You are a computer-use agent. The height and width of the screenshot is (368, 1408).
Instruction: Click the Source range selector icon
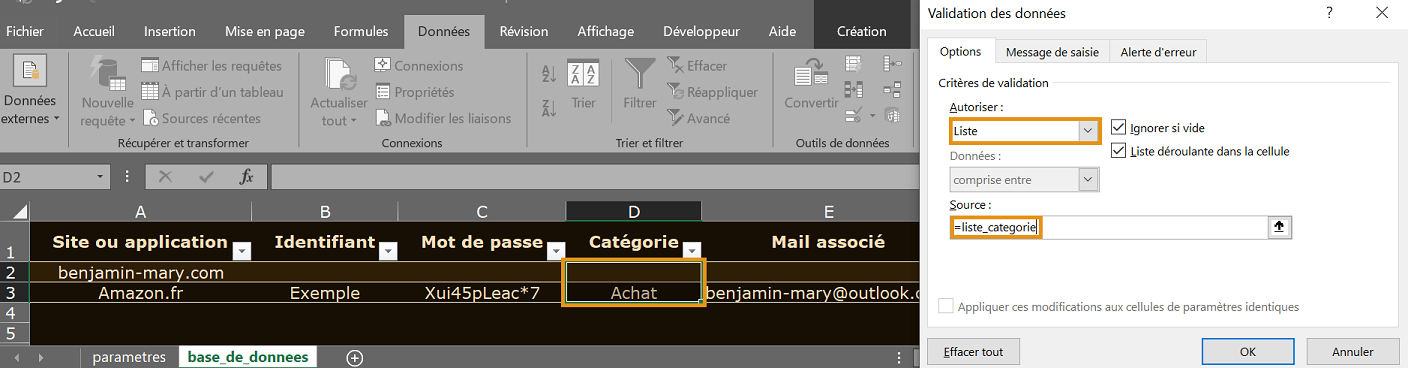point(1280,227)
